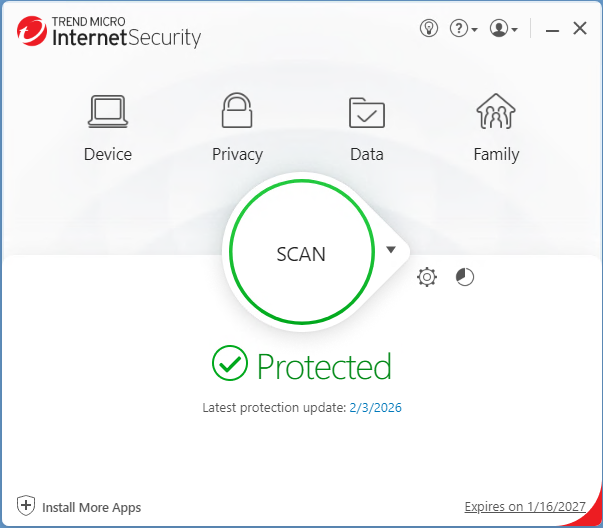The width and height of the screenshot is (603, 528).
Task: Click the green Protected status checkmark
Action: [230, 363]
